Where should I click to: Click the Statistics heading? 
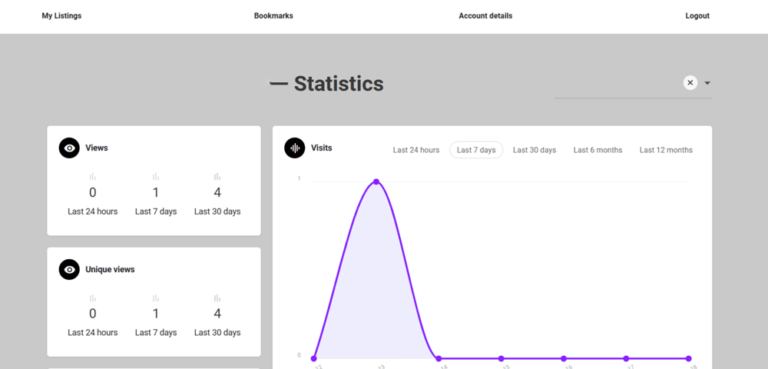(338, 84)
